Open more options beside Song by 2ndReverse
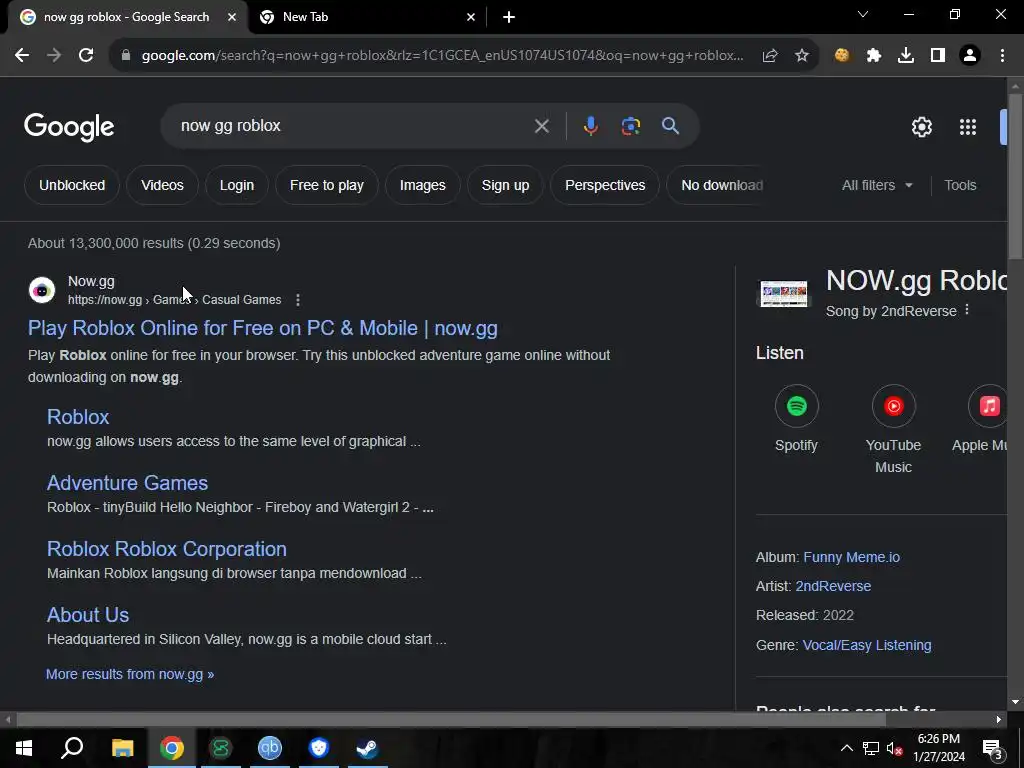This screenshot has width=1024, height=768. [967, 310]
